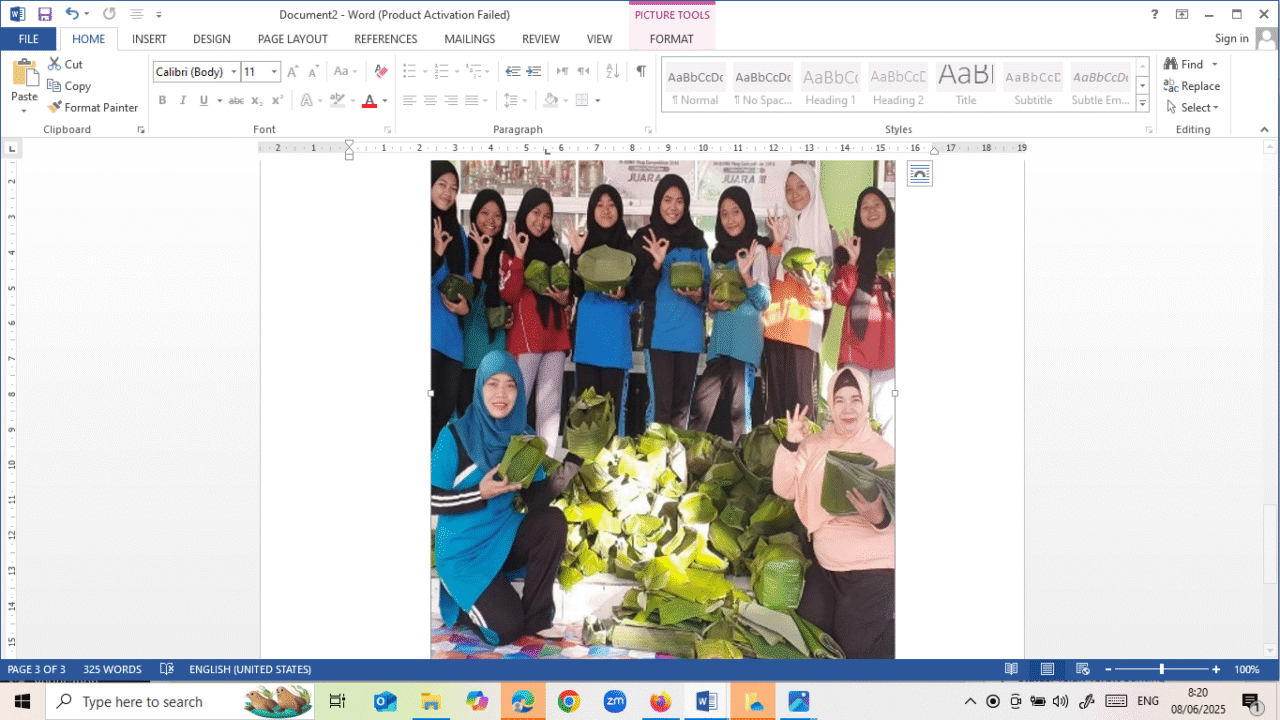
Task: Open the proofing errors icon in status bar
Action: coord(167,669)
